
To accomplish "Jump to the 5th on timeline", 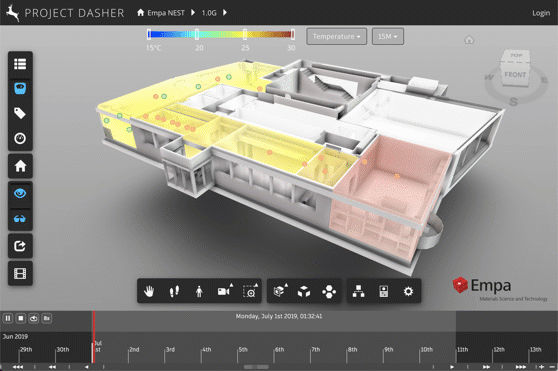I will (243, 350).
